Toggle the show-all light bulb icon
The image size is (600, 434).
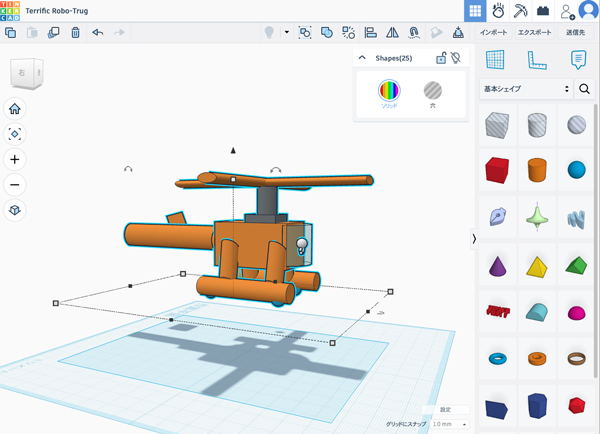[269, 33]
